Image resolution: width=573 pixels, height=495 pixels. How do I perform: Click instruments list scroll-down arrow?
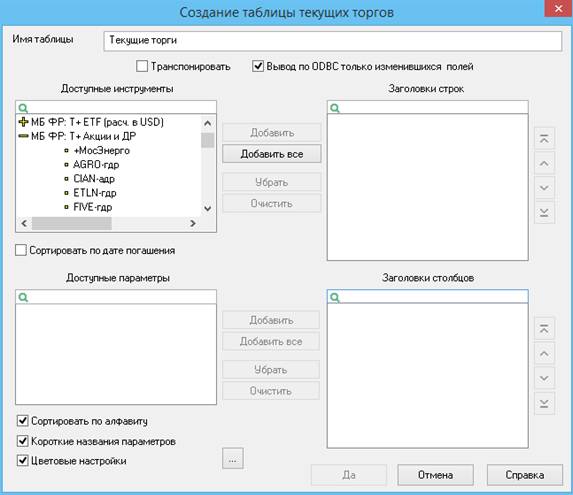208,209
